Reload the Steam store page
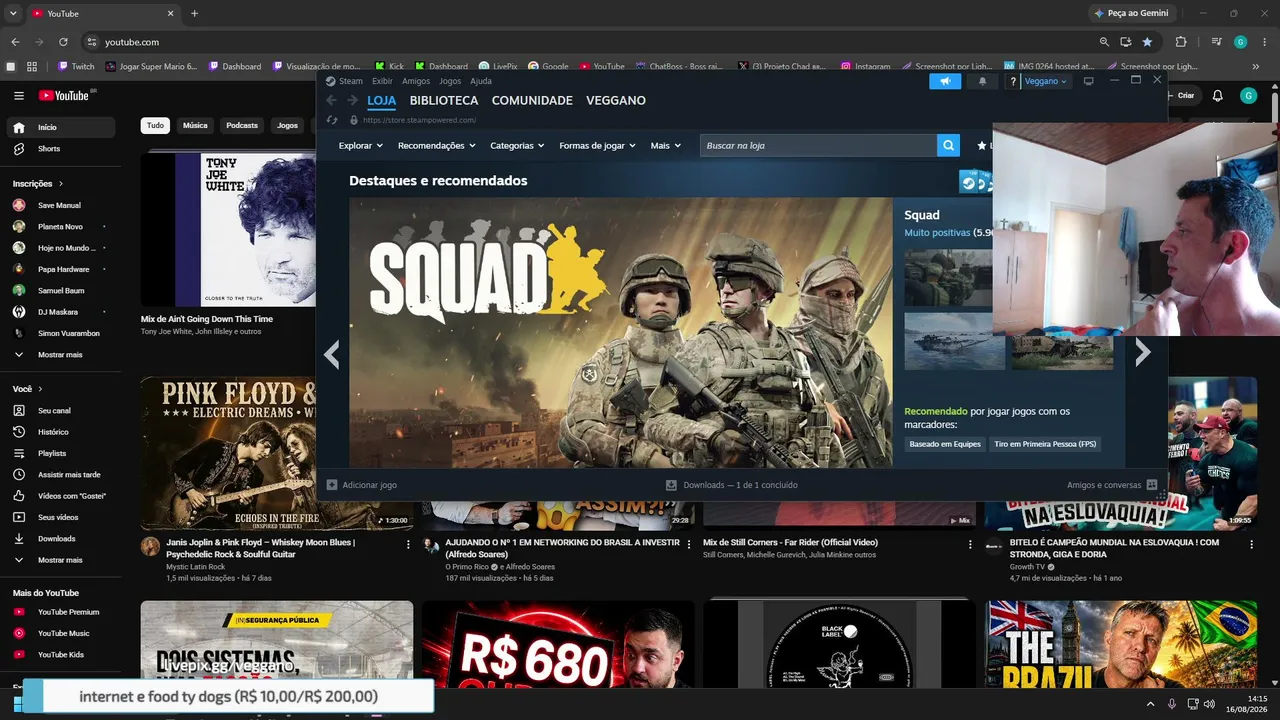 (x=332, y=120)
